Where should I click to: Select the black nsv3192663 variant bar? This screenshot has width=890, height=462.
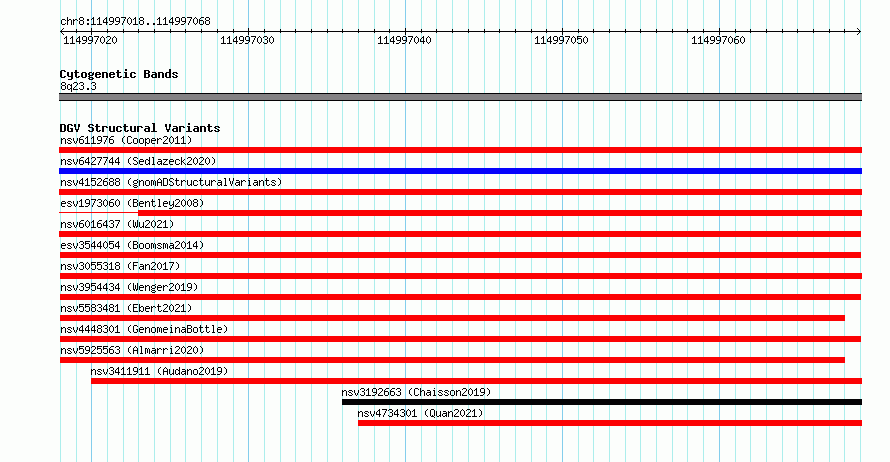(602, 402)
